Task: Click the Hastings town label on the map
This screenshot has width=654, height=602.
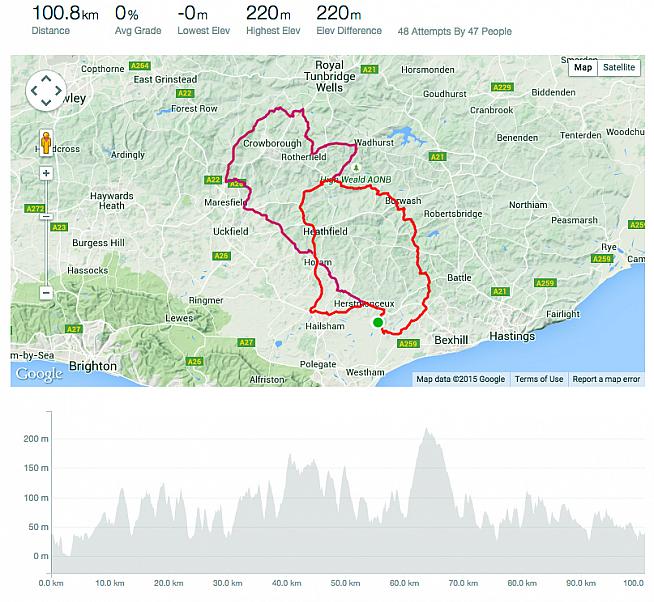Action: [x=513, y=338]
